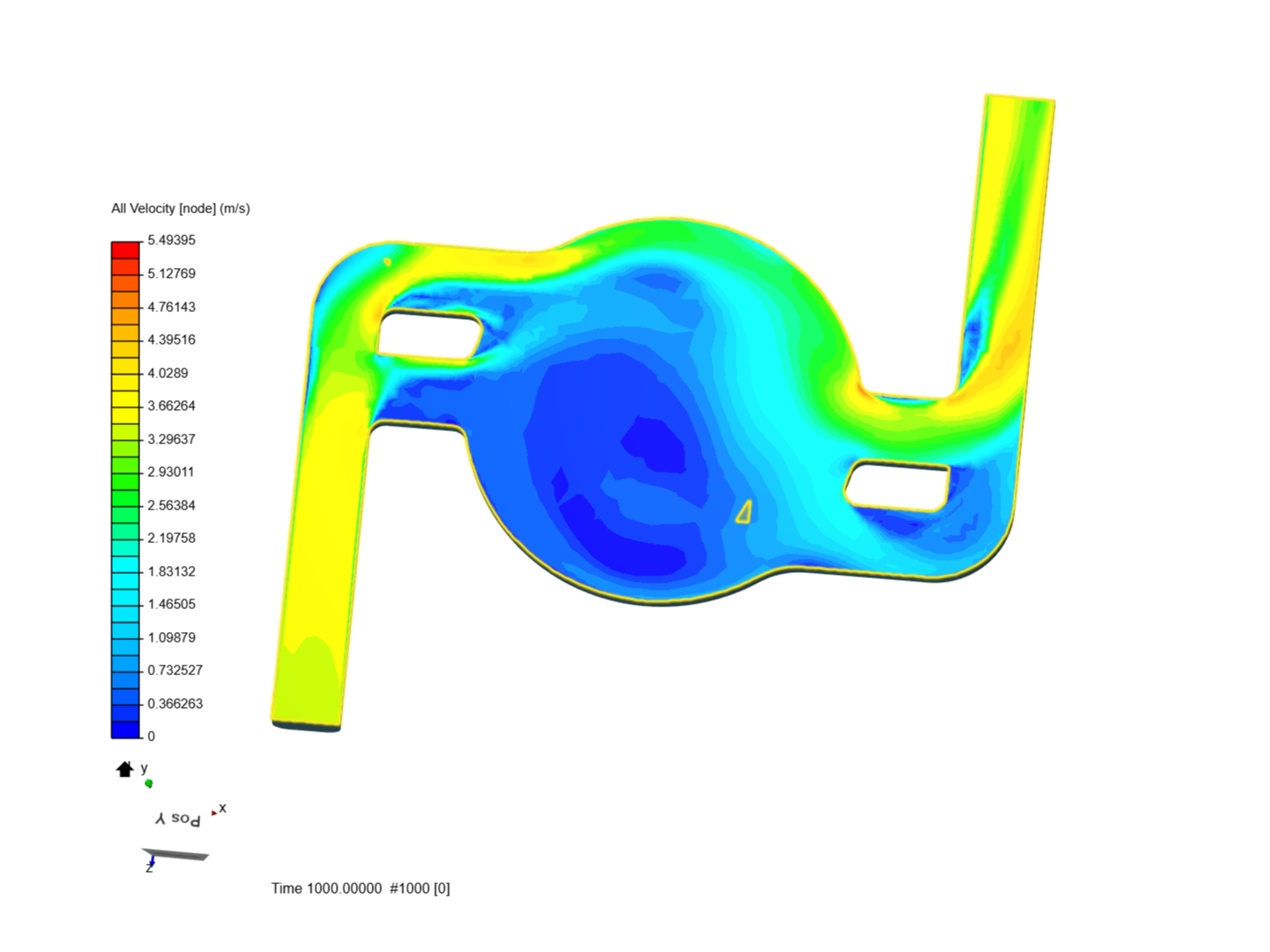Select the legend value 3.66264
Viewport: 1270px width, 952px height.
(x=171, y=405)
